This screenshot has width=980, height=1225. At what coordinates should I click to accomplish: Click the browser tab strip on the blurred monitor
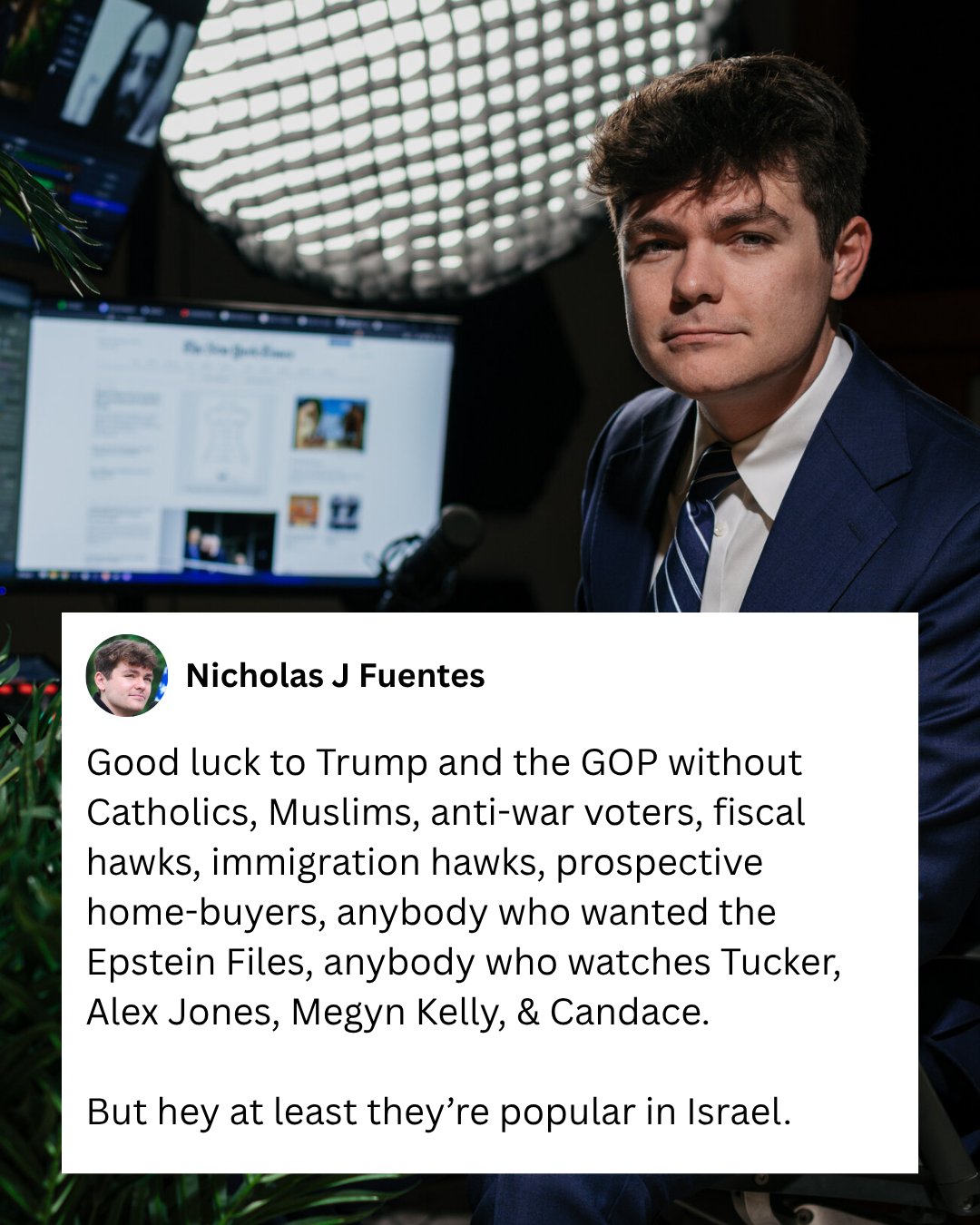click(243, 317)
